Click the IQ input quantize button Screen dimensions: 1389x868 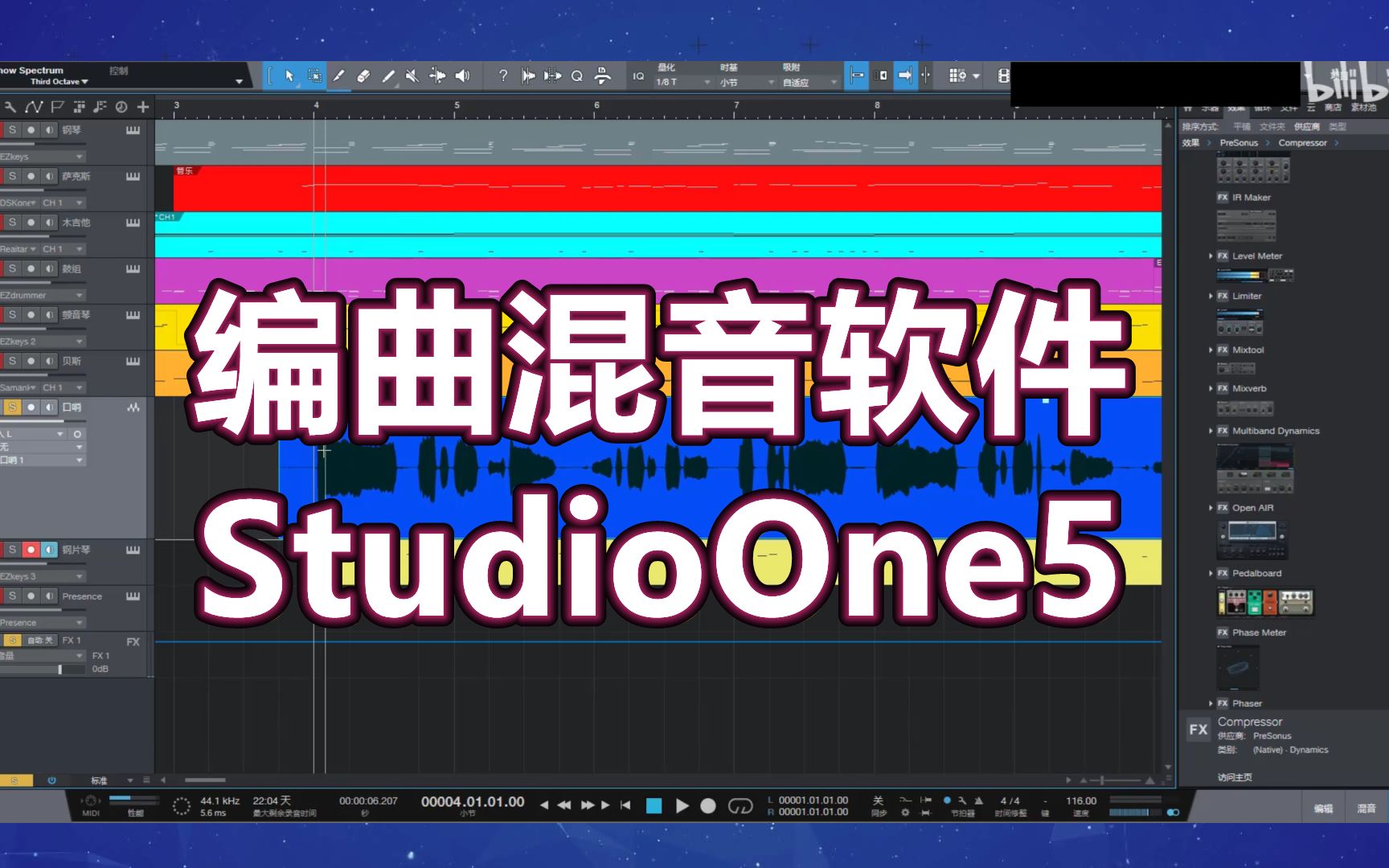[638, 76]
